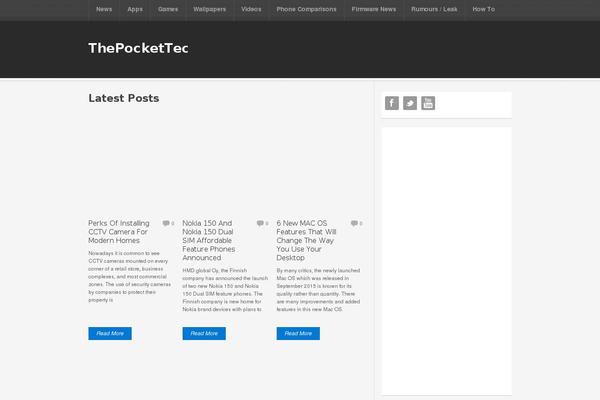Click the ThePocketTec site title
Image resolution: width=600 pixels, height=400 pixels.
click(x=139, y=48)
